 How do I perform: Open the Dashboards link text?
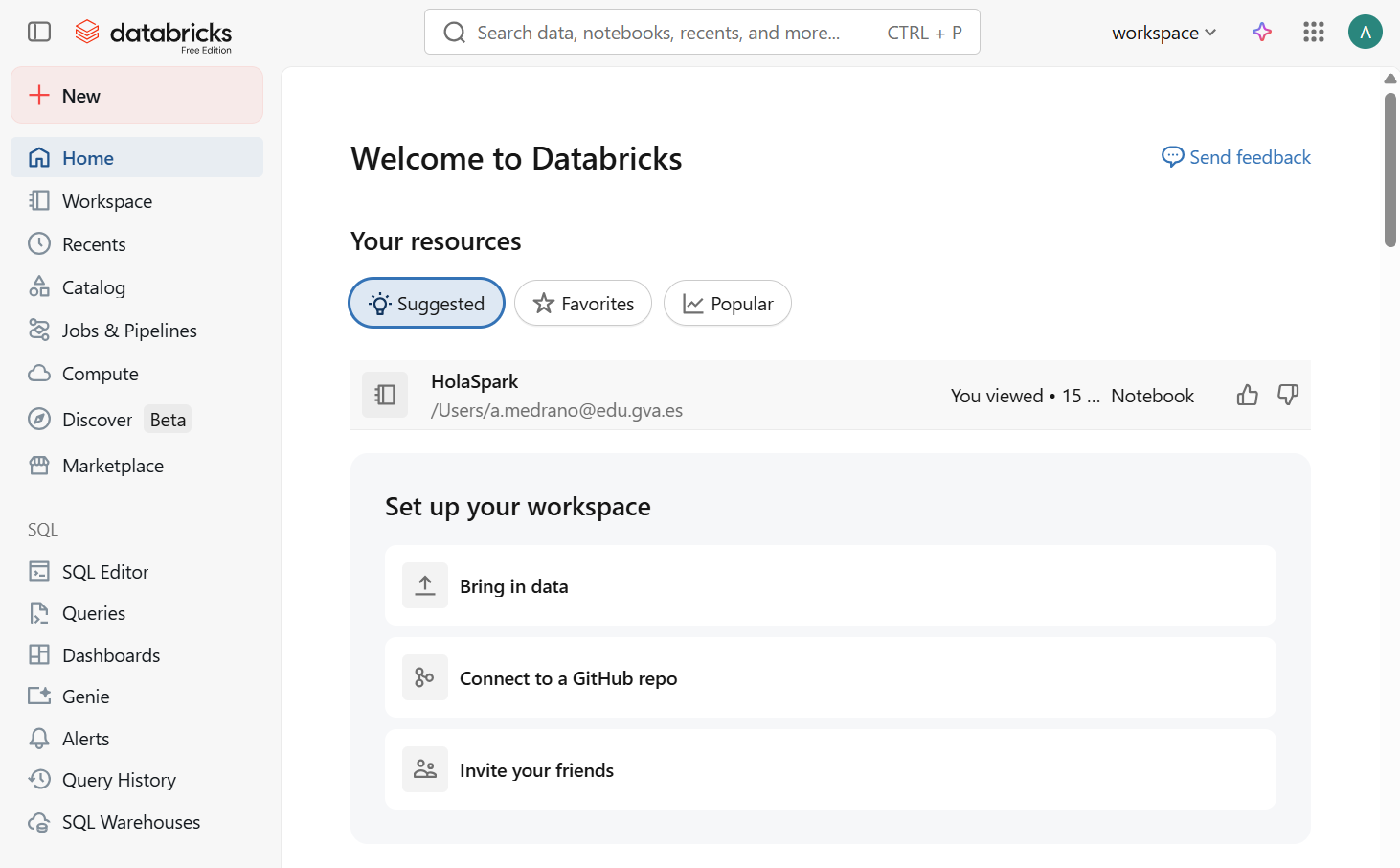pyautogui.click(x=111, y=654)
